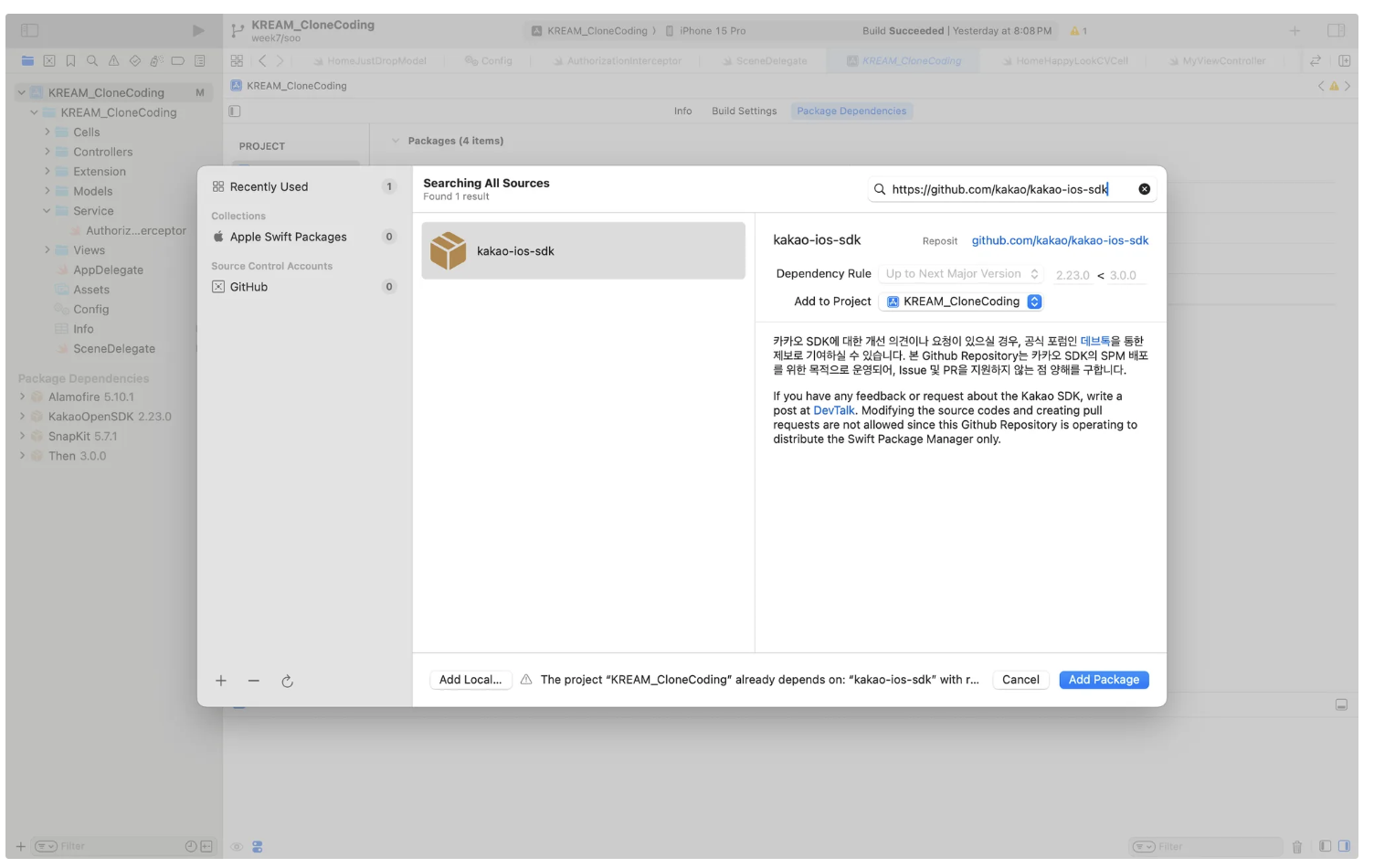The height and width of the screenshot is (868, 1374).
Task: Select the AppDelegate file
Action: pos(108,270)
